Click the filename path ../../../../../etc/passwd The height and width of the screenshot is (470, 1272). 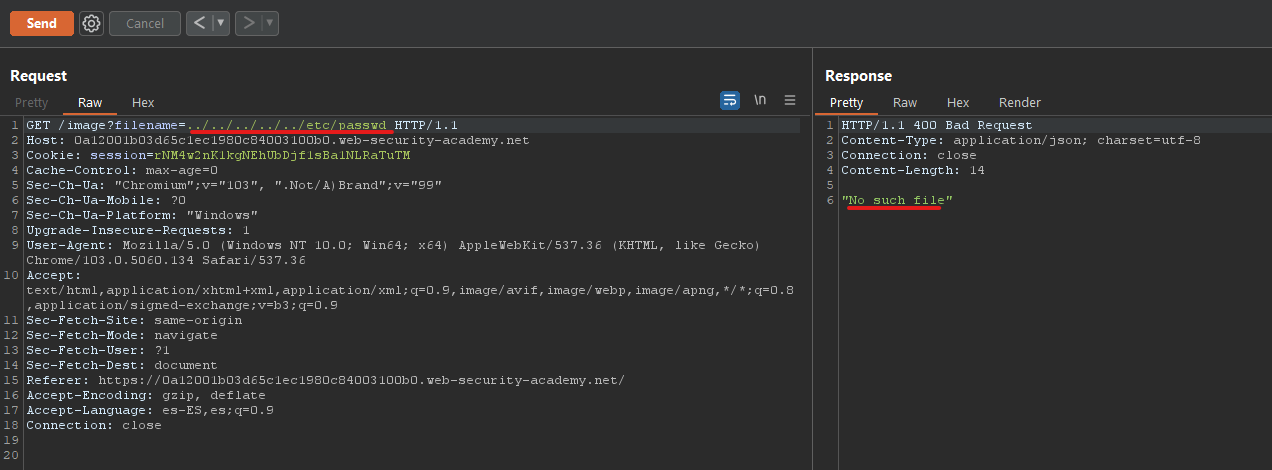(288, 125)
